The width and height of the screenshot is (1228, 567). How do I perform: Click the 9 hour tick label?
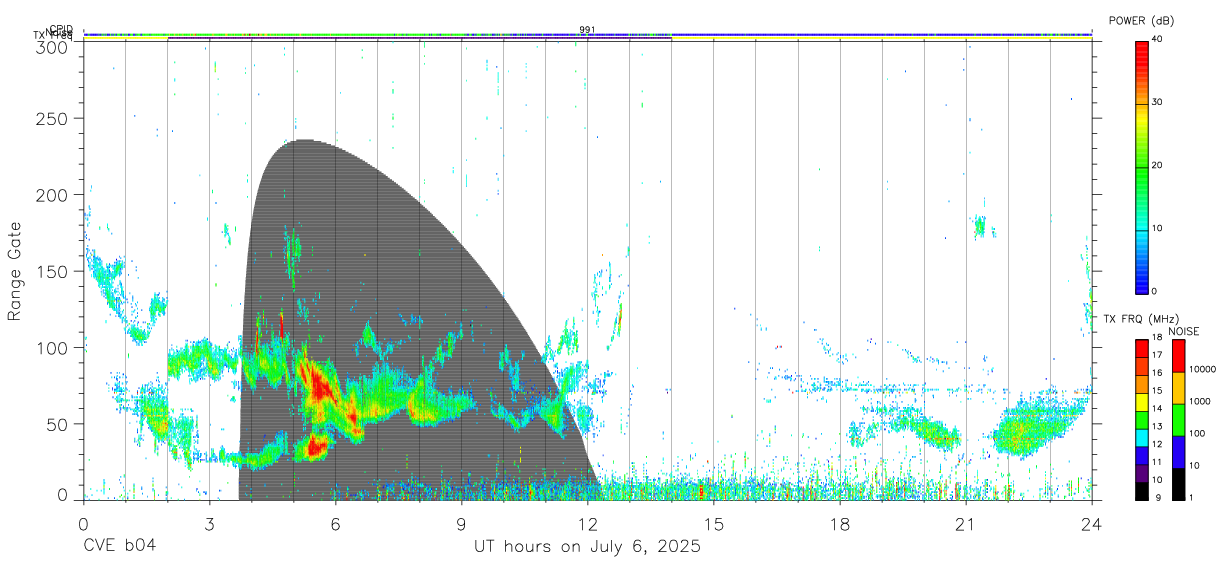coord(461,524)
